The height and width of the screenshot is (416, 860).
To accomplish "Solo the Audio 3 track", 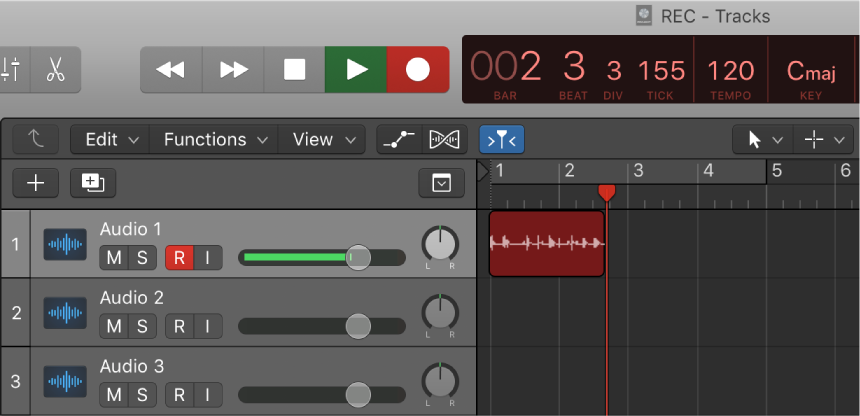I will (x=142, y=395).
